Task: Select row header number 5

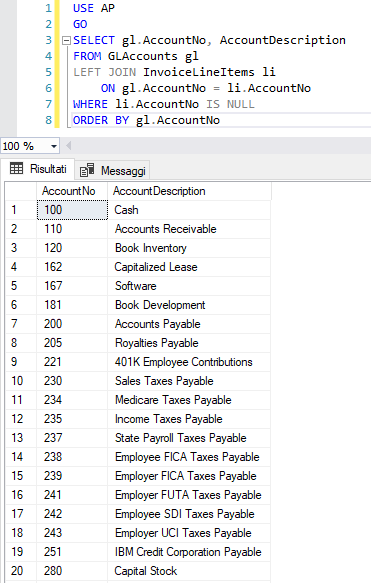Action: tap(21, 286)
